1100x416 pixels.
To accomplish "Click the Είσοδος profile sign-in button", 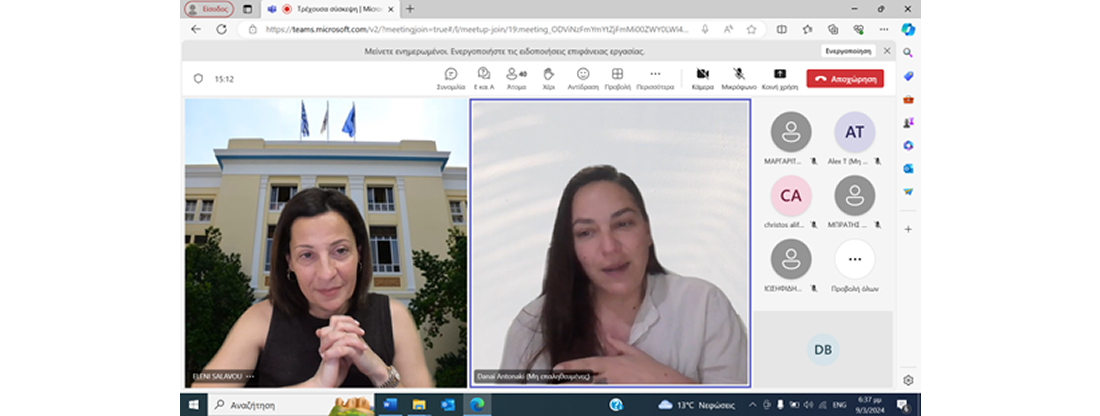I will click(x=208, y=9).
